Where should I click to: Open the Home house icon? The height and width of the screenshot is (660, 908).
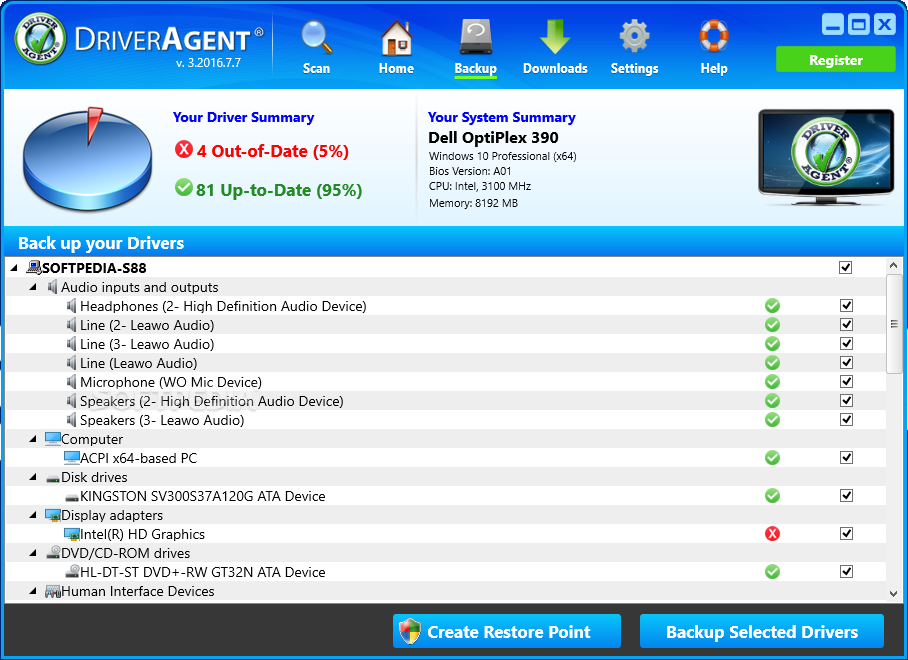(396, 37)
